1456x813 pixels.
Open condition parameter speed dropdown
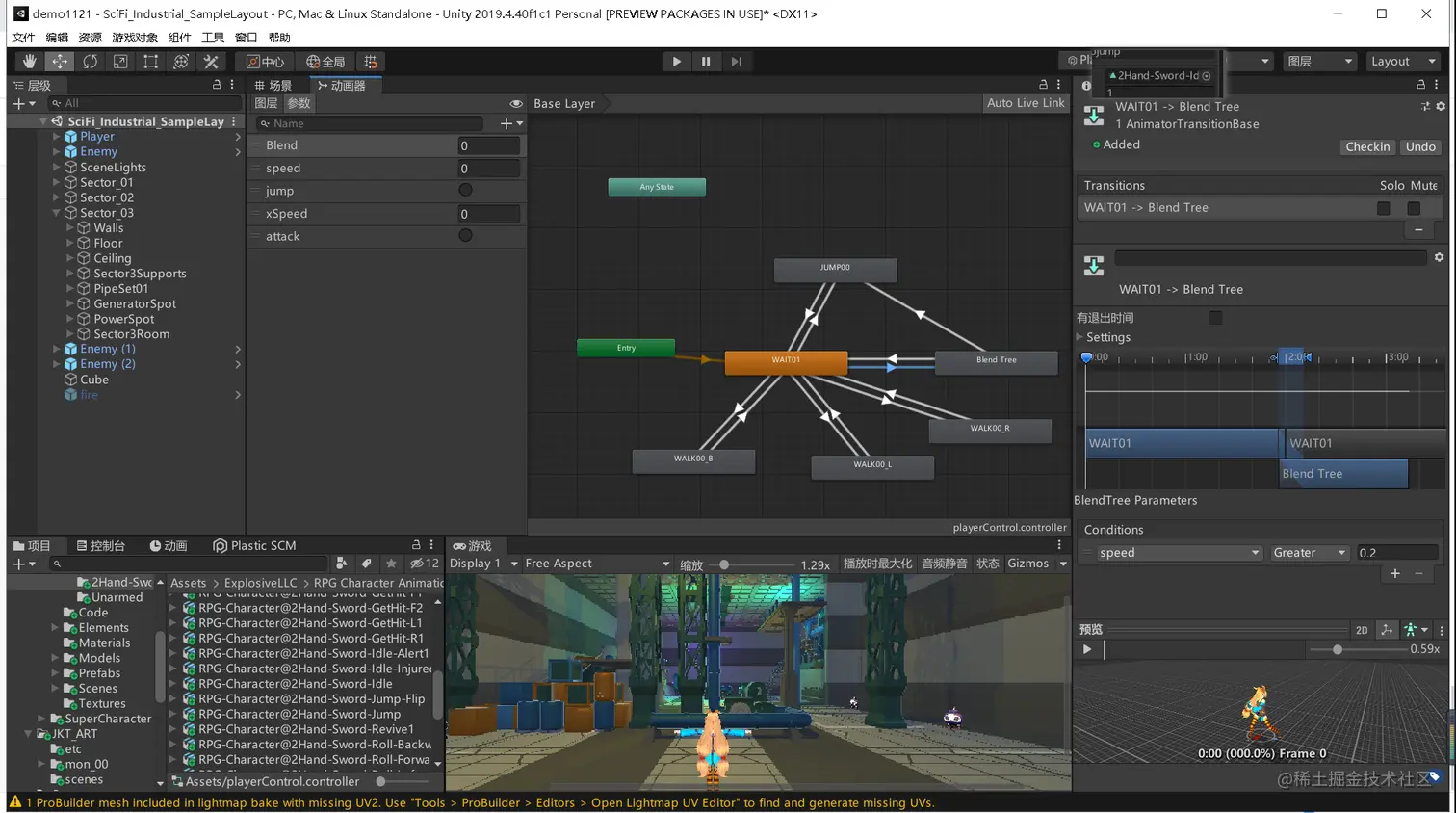(1179, 553)
